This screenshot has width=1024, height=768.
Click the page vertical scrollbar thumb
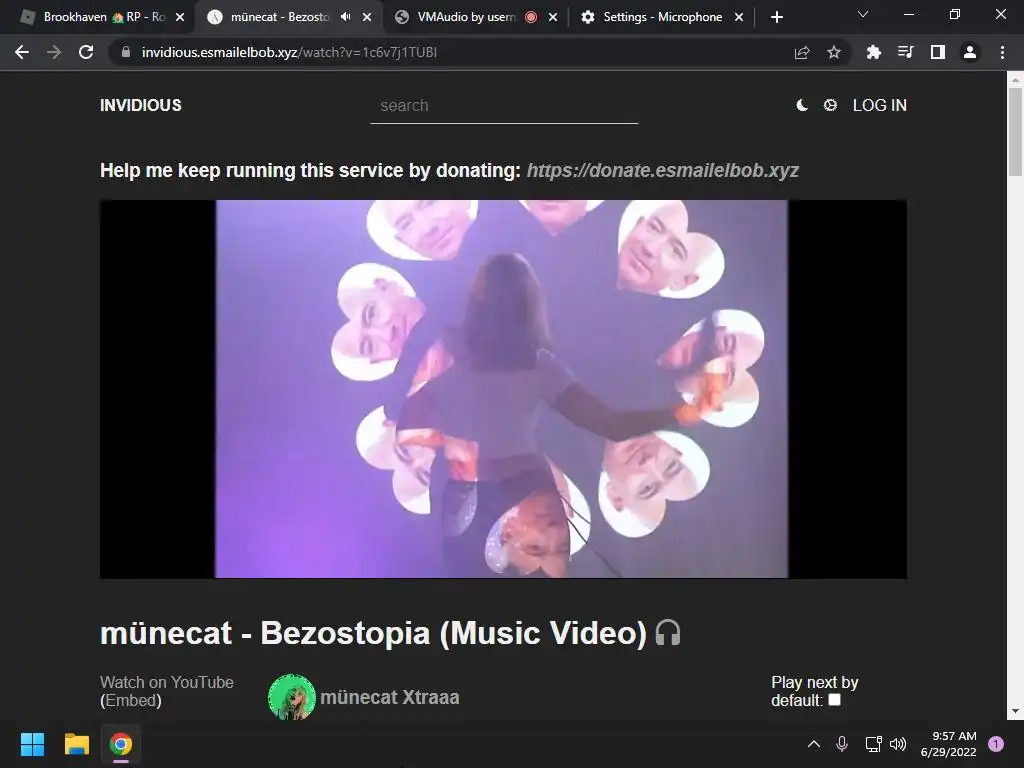[1015, 131]
